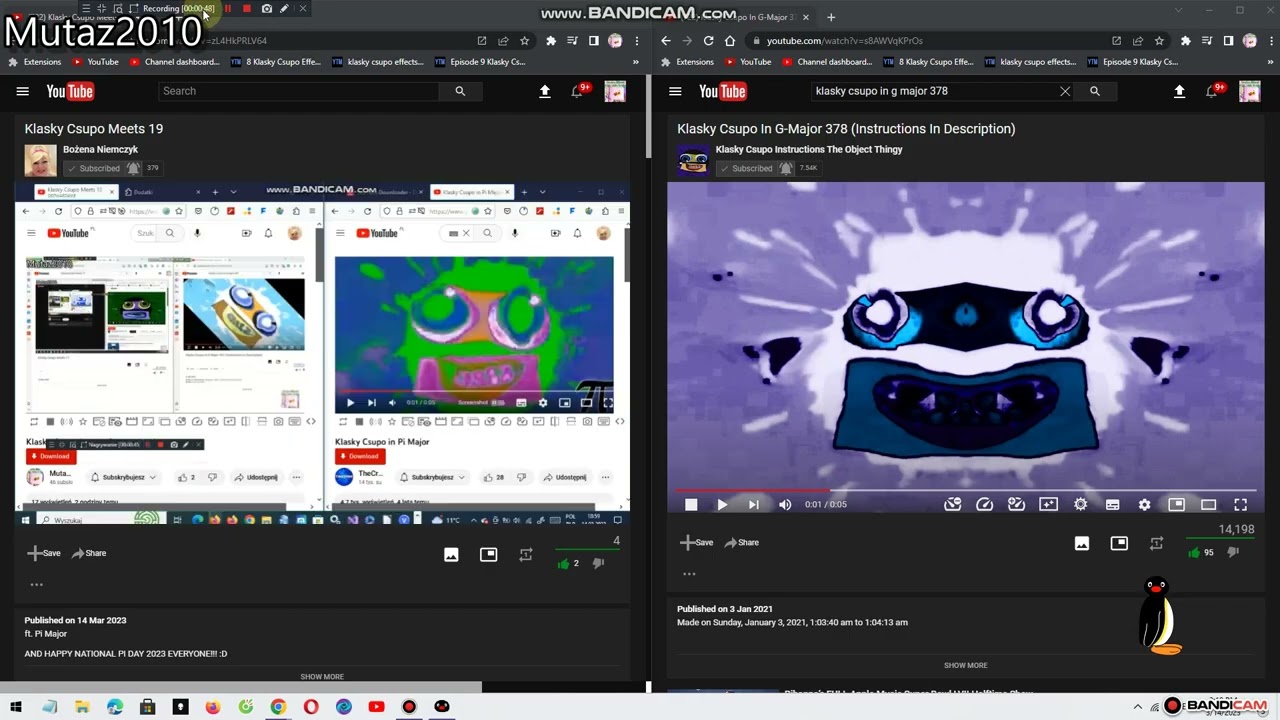Click the search field in the left YouTube window
This screenshot has width=1280, height=720.
click(299, 91)
